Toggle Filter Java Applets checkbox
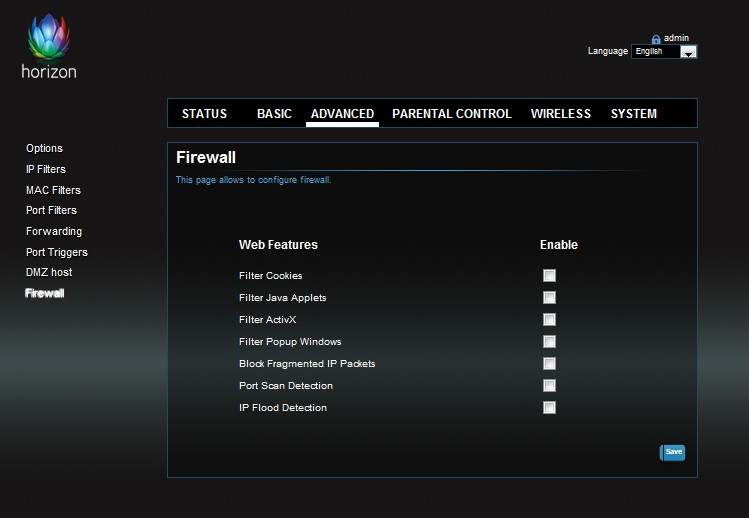The width and height of the screenshot is (749, 518). tap(549, 297)
